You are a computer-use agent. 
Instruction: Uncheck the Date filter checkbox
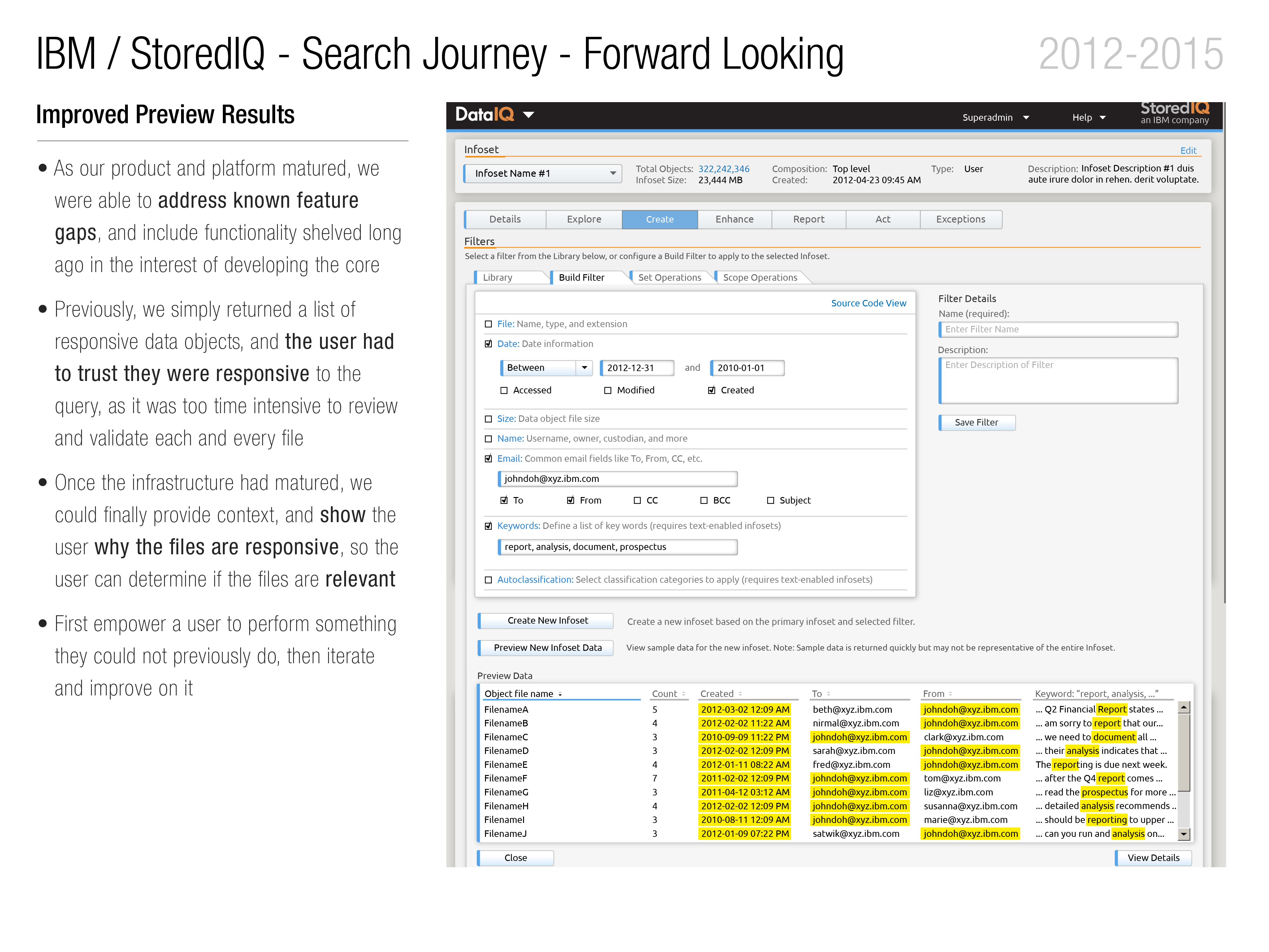click(x=488, y=344)
